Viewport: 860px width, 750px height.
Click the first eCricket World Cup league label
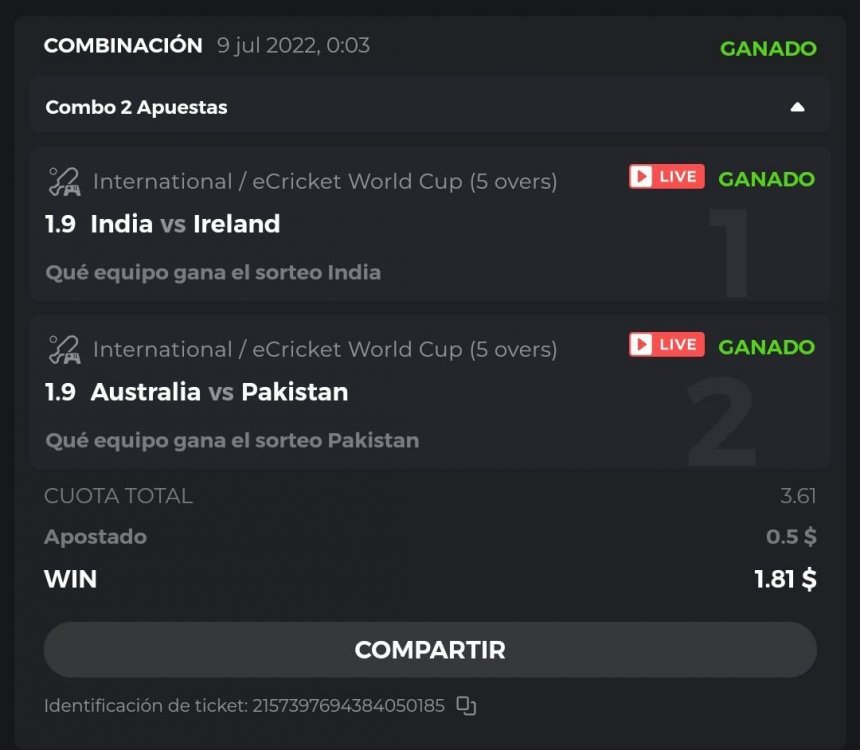(324, 182)
